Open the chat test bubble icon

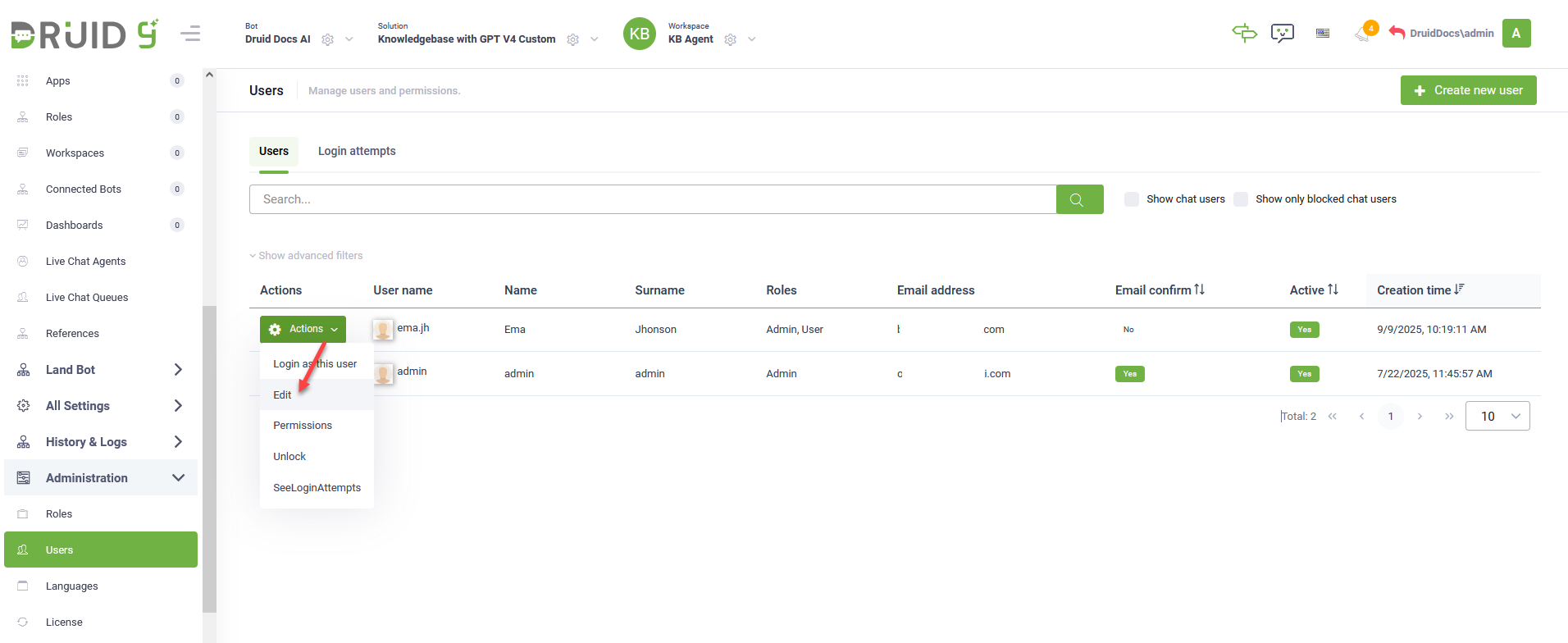[1282, 33]
